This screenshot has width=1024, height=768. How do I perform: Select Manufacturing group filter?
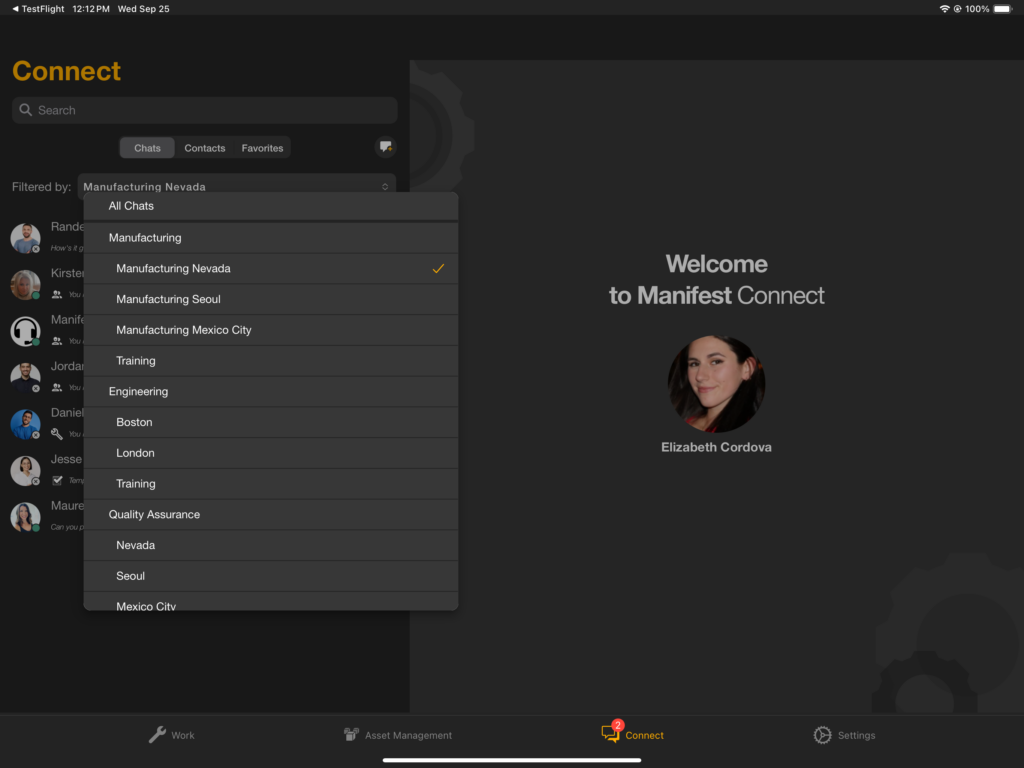pyautogui.click(x=270, y=238)
